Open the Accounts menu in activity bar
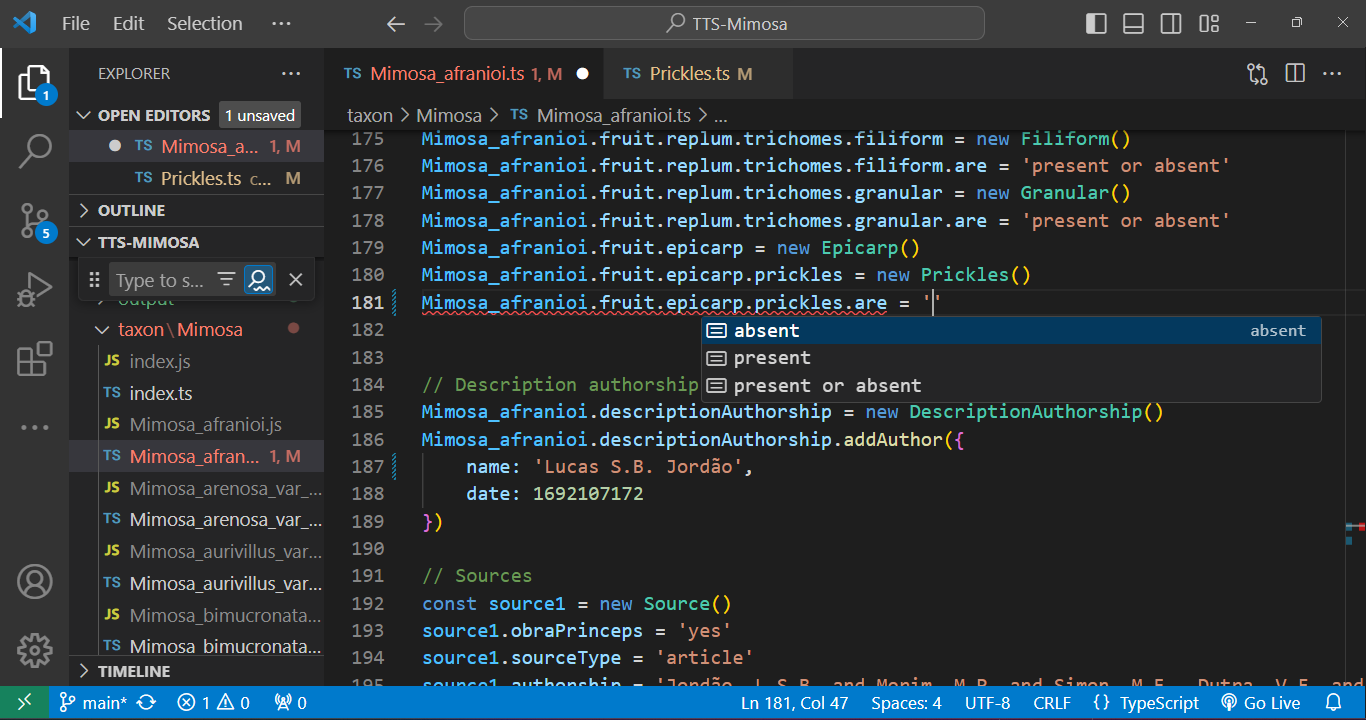Image resolution: width=1366 pixels, height=720 pixels. coord(35,581)
